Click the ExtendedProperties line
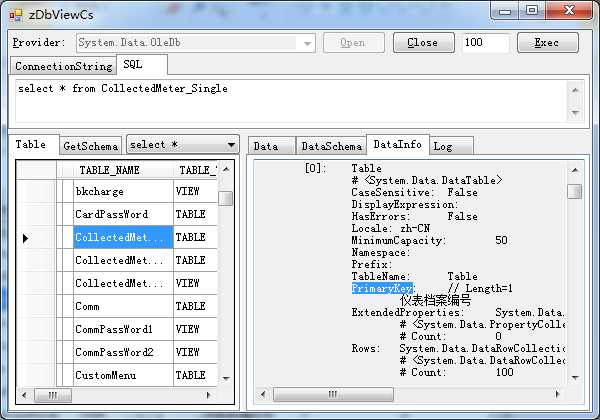 click(458, 312)
